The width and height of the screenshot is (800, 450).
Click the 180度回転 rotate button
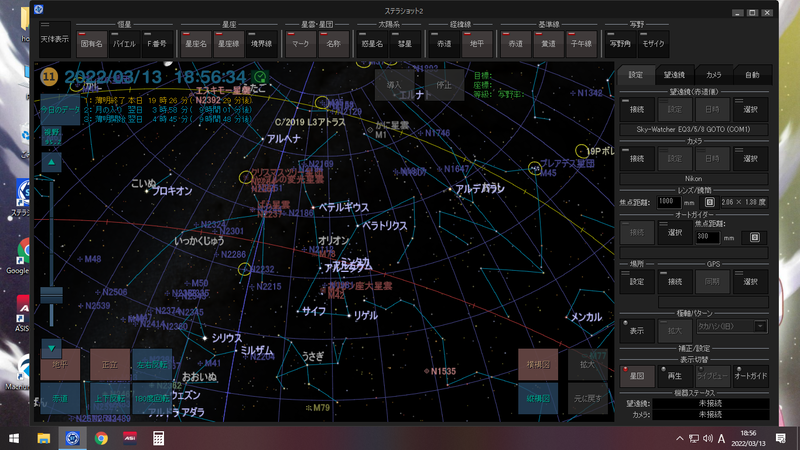[152, 398]
